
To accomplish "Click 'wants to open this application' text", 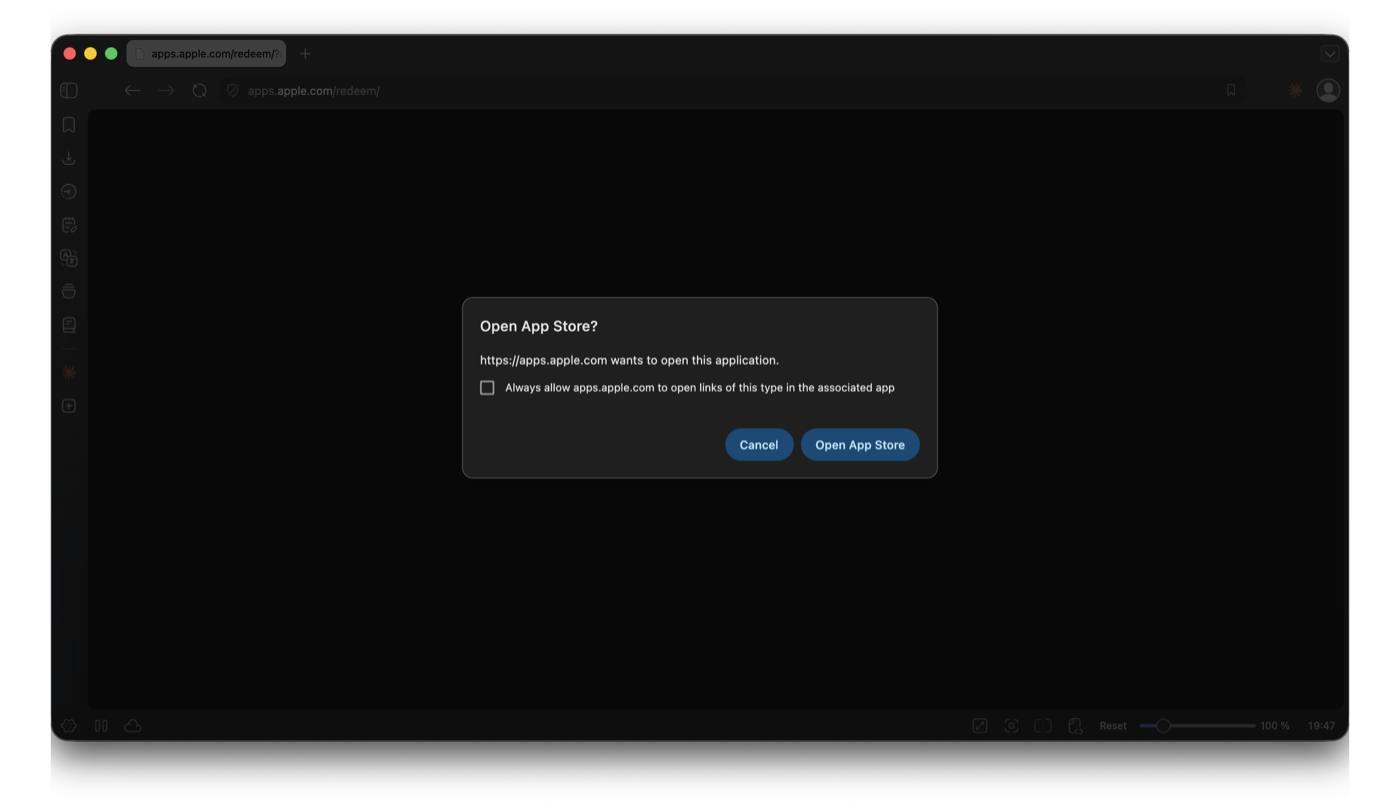I will [695, 360].
